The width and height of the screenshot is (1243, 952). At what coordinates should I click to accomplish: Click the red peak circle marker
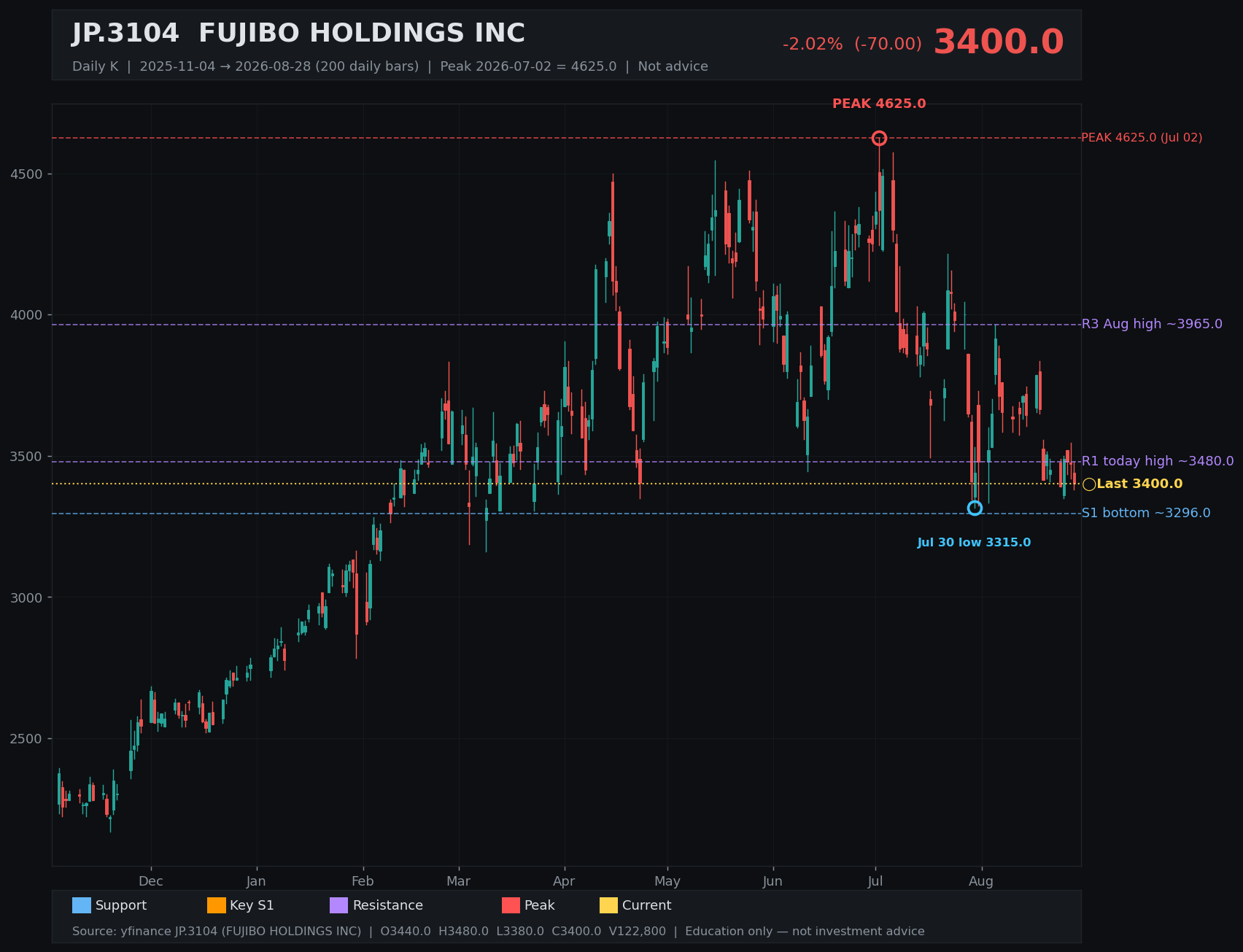click(879, 138)
